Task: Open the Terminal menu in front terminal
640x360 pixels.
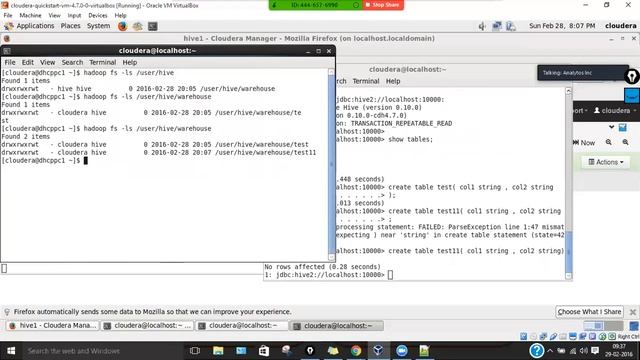Action: pos(102,62)
